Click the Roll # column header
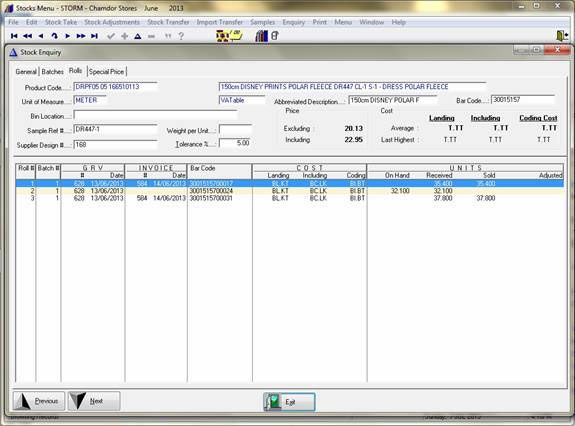 point(26,168)
